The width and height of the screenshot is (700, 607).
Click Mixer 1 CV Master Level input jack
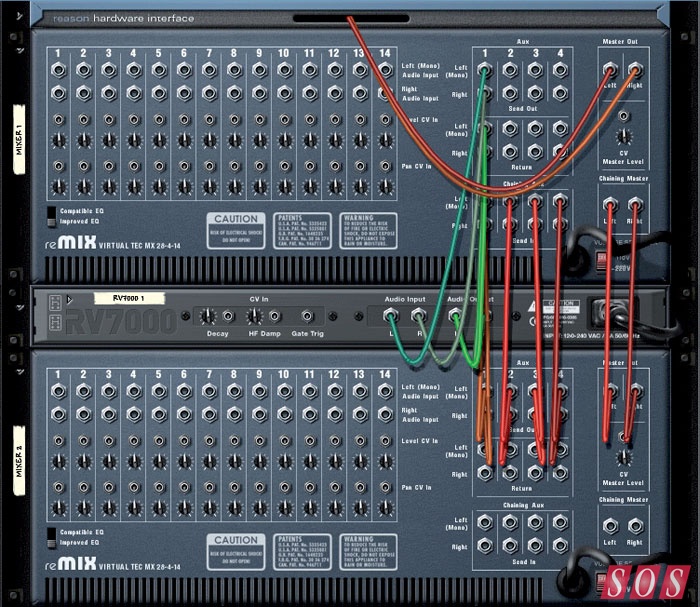[624, 116]
